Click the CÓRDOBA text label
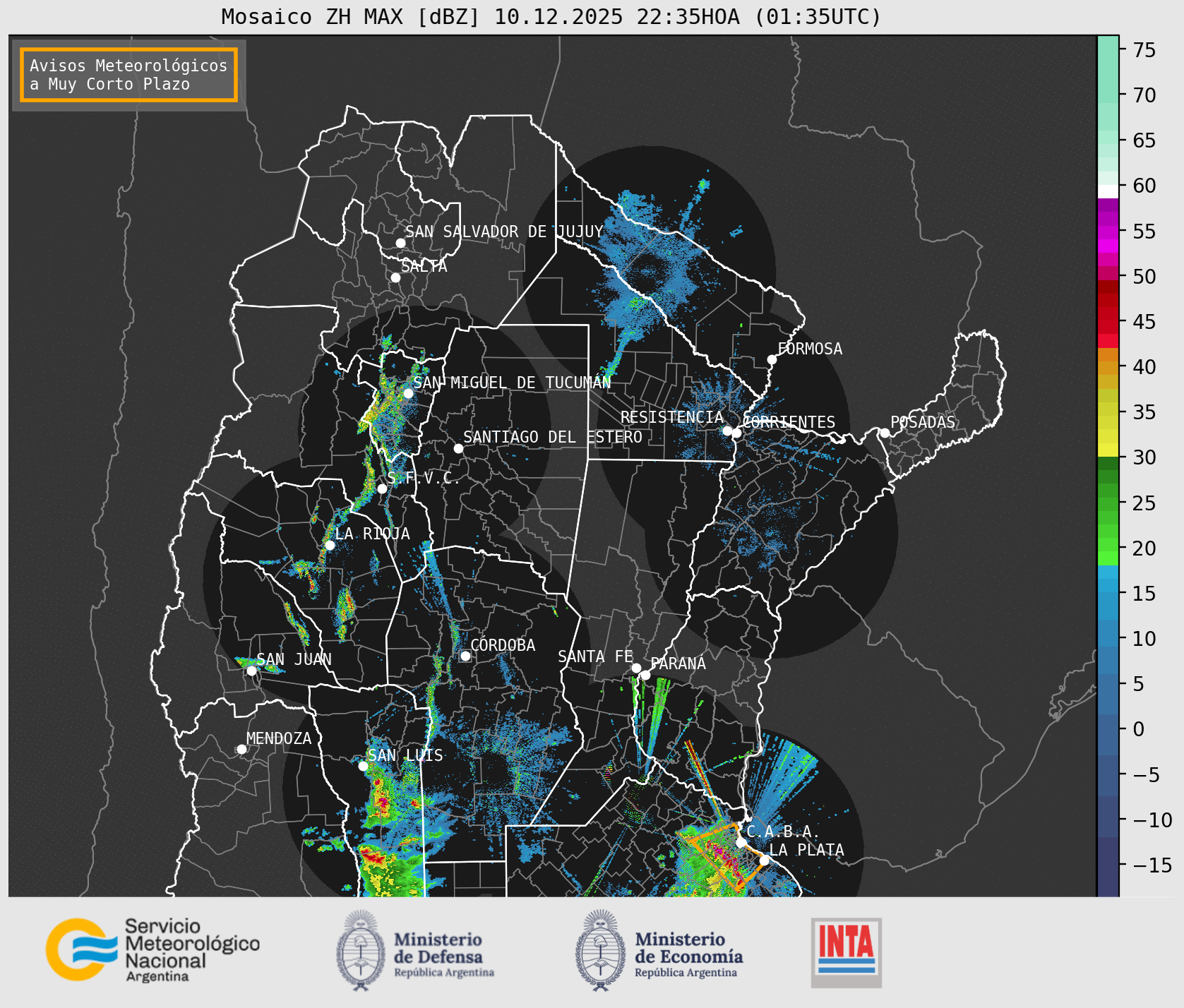This screenshot has height=1008, width=1184. point(503,644)
